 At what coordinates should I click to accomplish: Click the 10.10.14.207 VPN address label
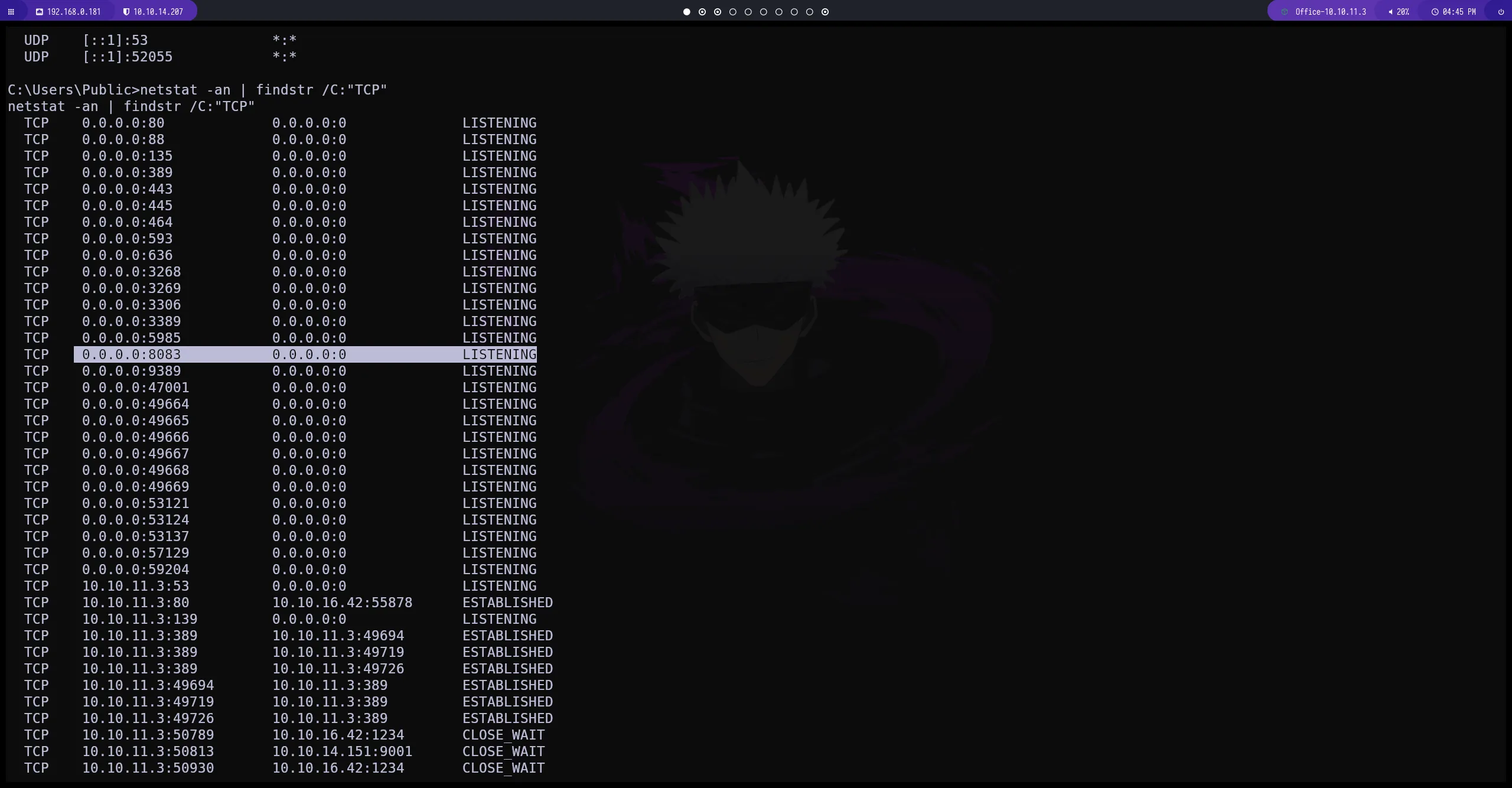point(158,12)
